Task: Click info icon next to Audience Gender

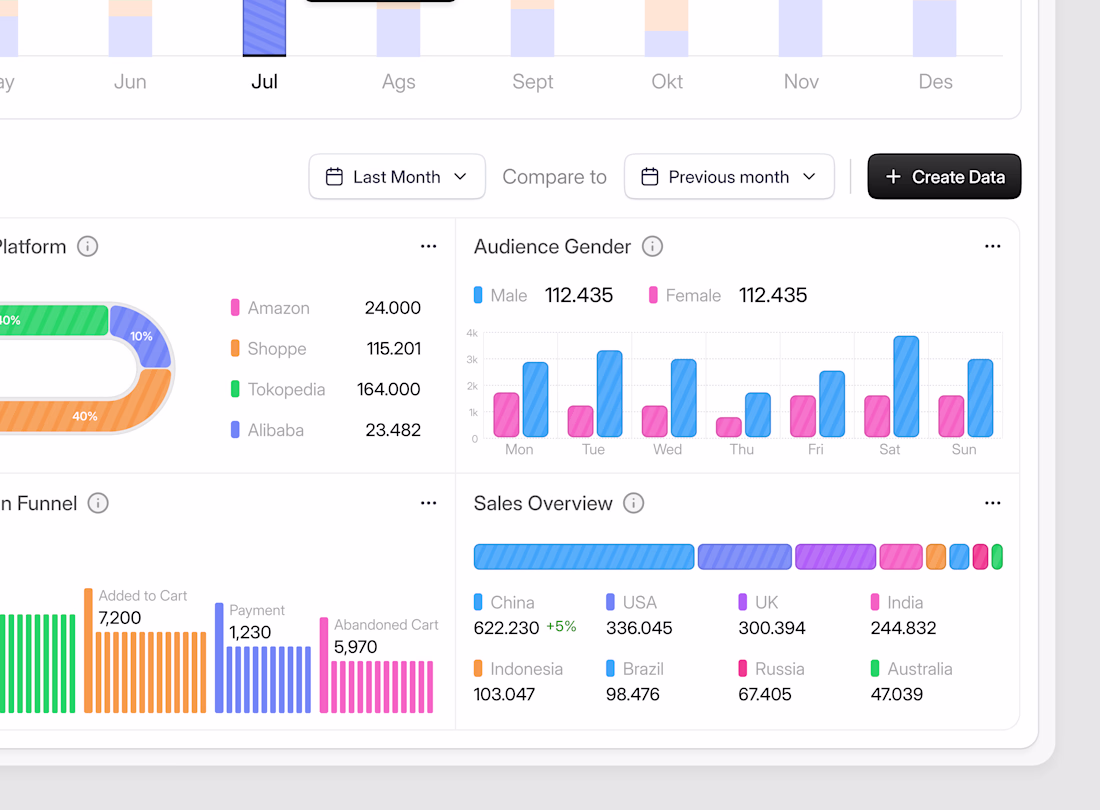Action: (x=652, y=247)
